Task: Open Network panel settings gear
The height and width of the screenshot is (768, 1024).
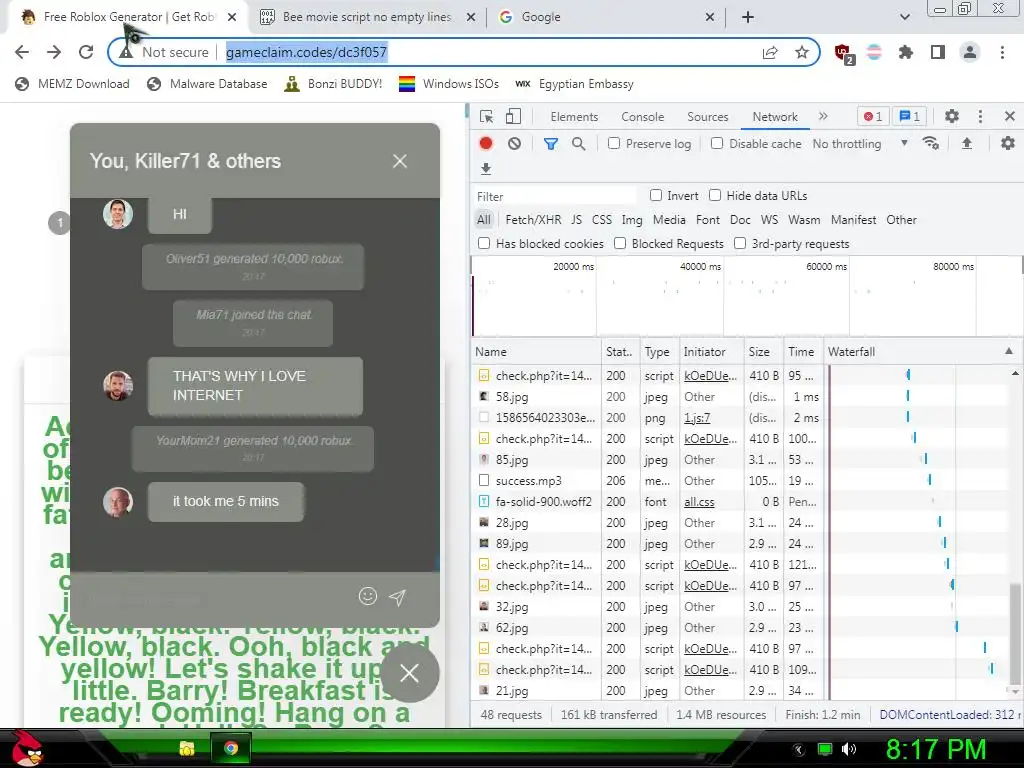Action: pyautogui.click(x=1008, y=143)
